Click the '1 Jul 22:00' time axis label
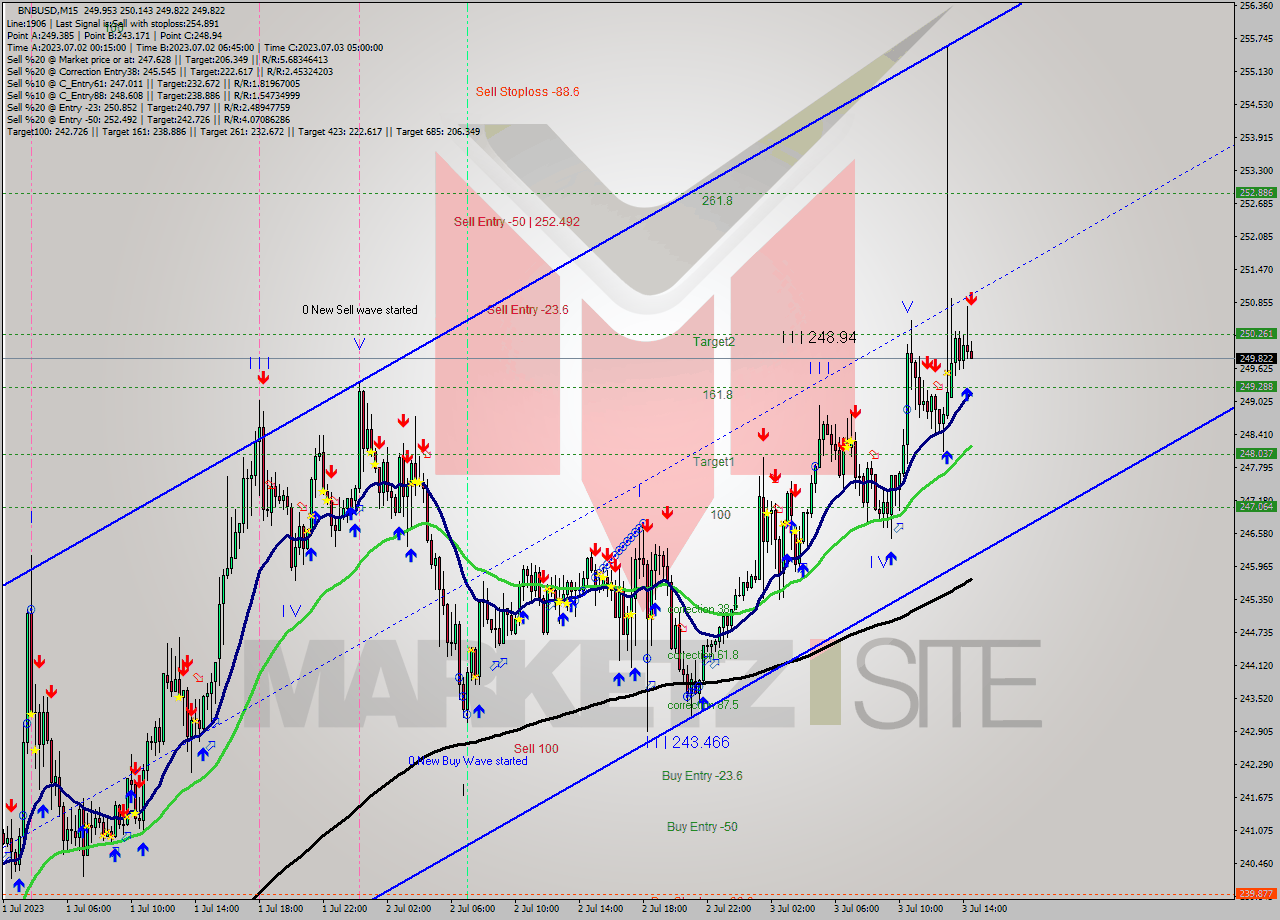1280x920 pixels. pos(344,909)
